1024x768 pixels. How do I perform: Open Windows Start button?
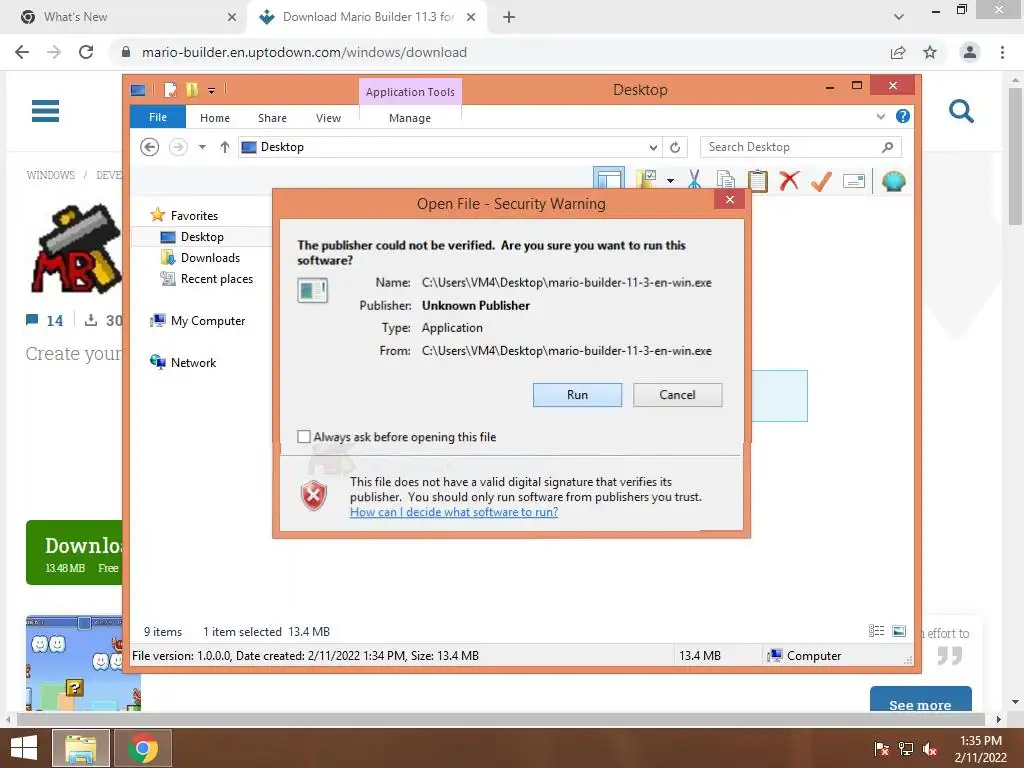click(24, 748)
